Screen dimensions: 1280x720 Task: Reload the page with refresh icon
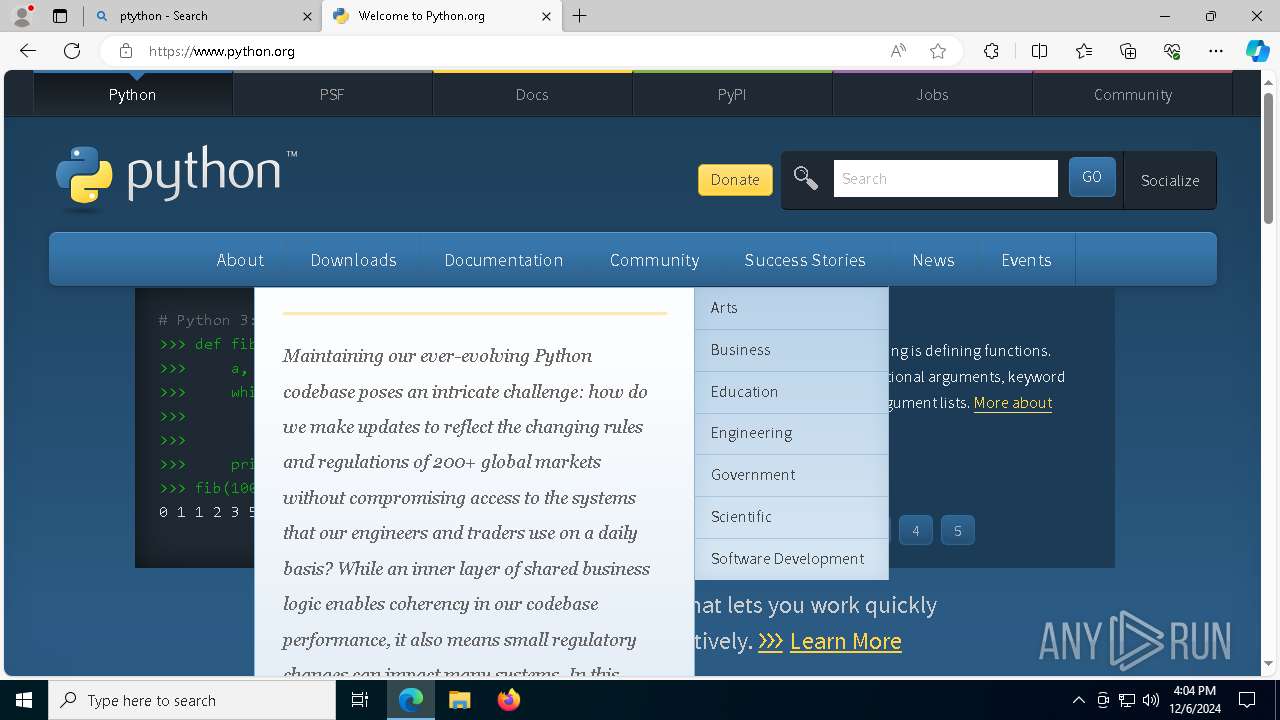(72, 51)
